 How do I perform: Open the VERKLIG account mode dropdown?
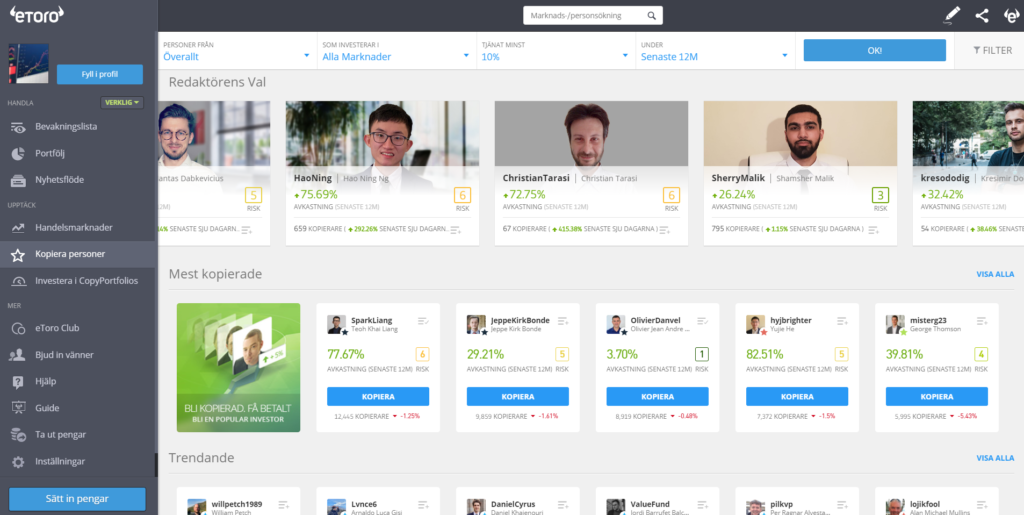122,102
